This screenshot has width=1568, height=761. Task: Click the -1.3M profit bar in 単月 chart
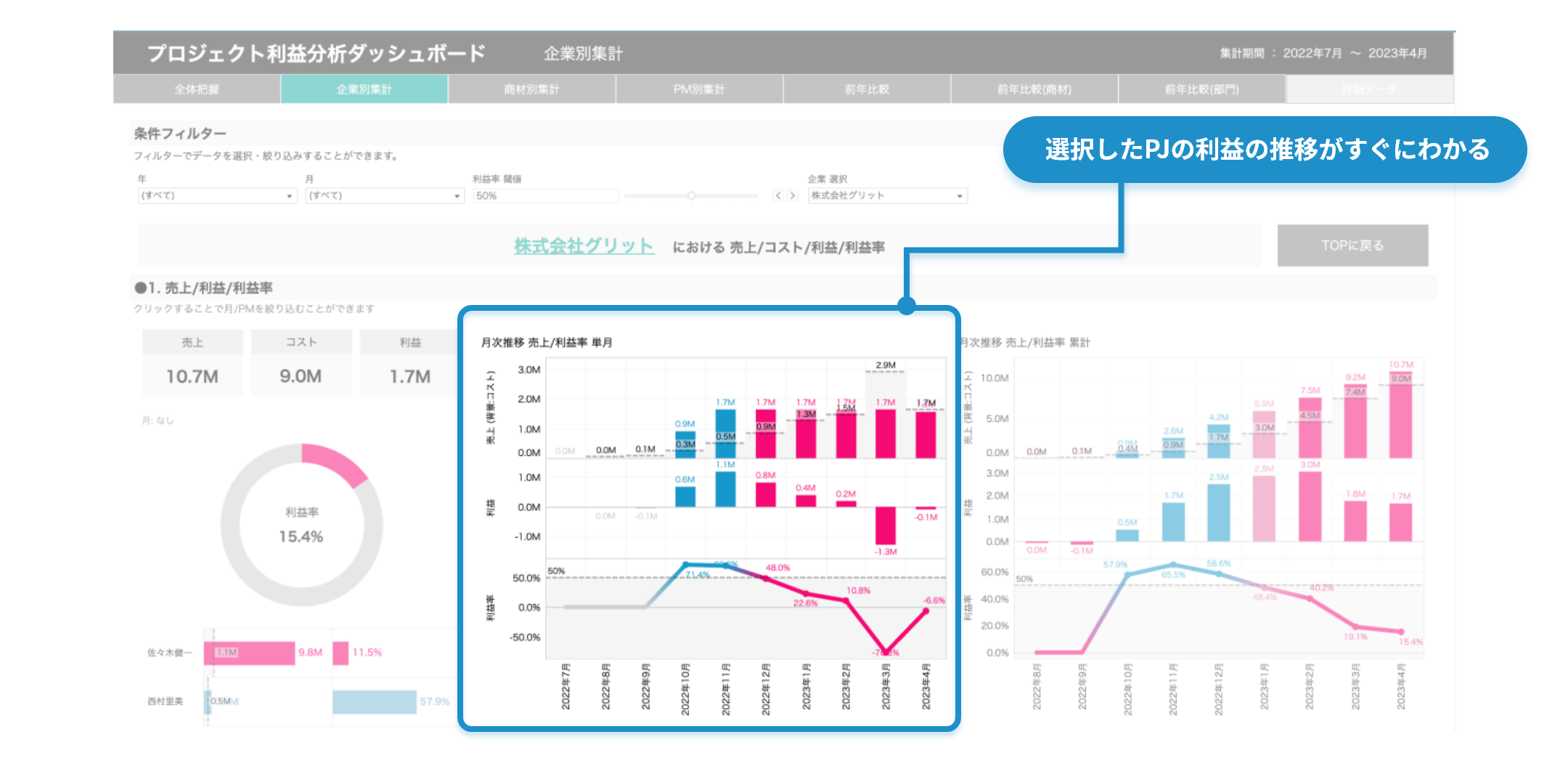click(886, 526)
